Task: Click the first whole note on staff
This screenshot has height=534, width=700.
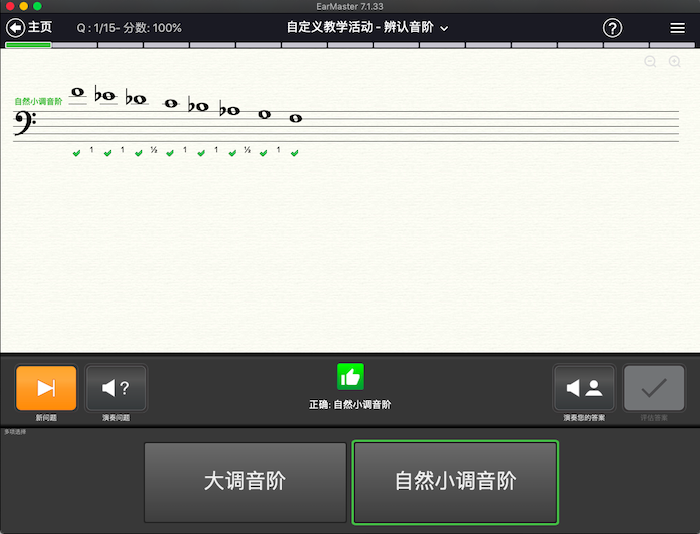Action: tap(78, 92)
